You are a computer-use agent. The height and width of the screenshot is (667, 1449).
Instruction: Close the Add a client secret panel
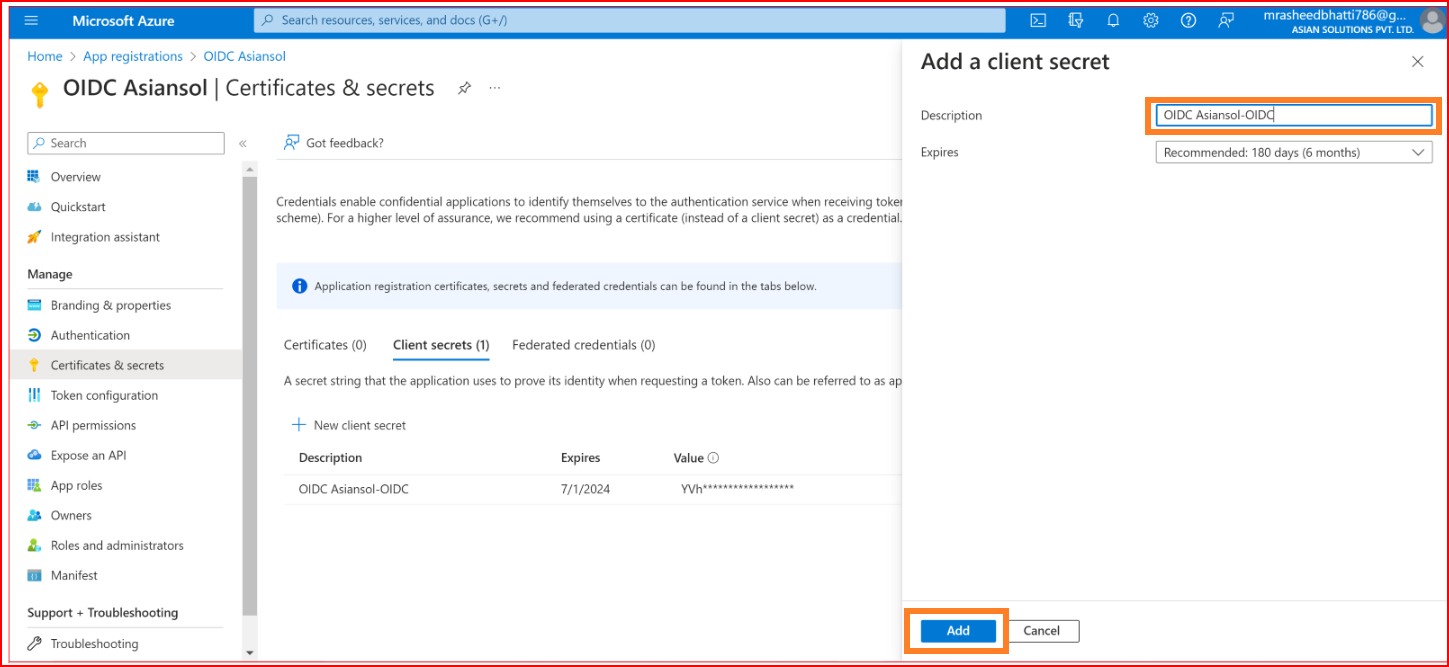(1417, 62)
